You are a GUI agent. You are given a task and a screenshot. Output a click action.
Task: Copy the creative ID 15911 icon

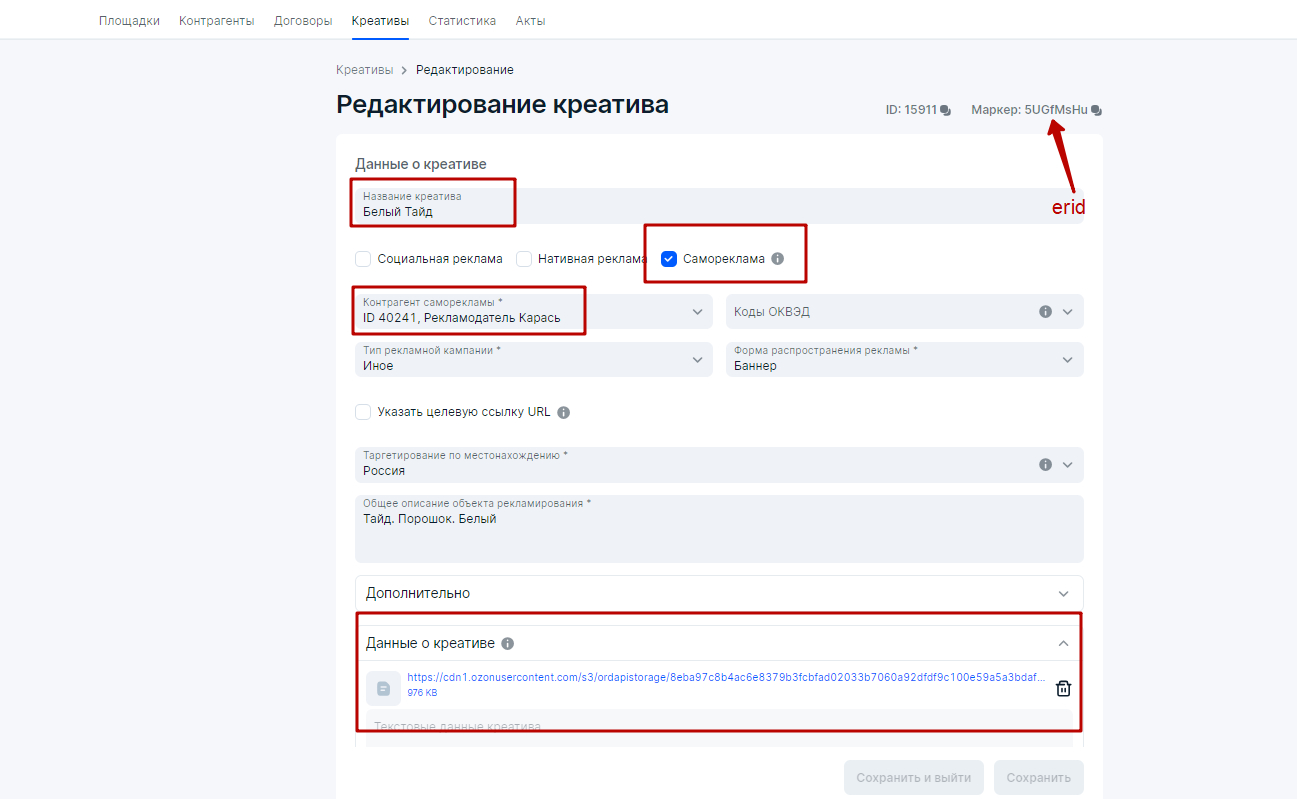point(946,110)
